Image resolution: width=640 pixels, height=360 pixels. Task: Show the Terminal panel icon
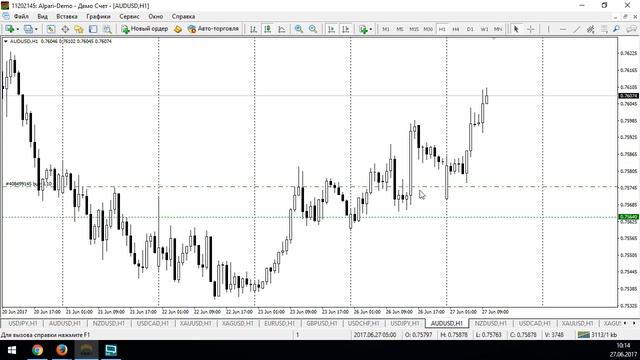93,29
